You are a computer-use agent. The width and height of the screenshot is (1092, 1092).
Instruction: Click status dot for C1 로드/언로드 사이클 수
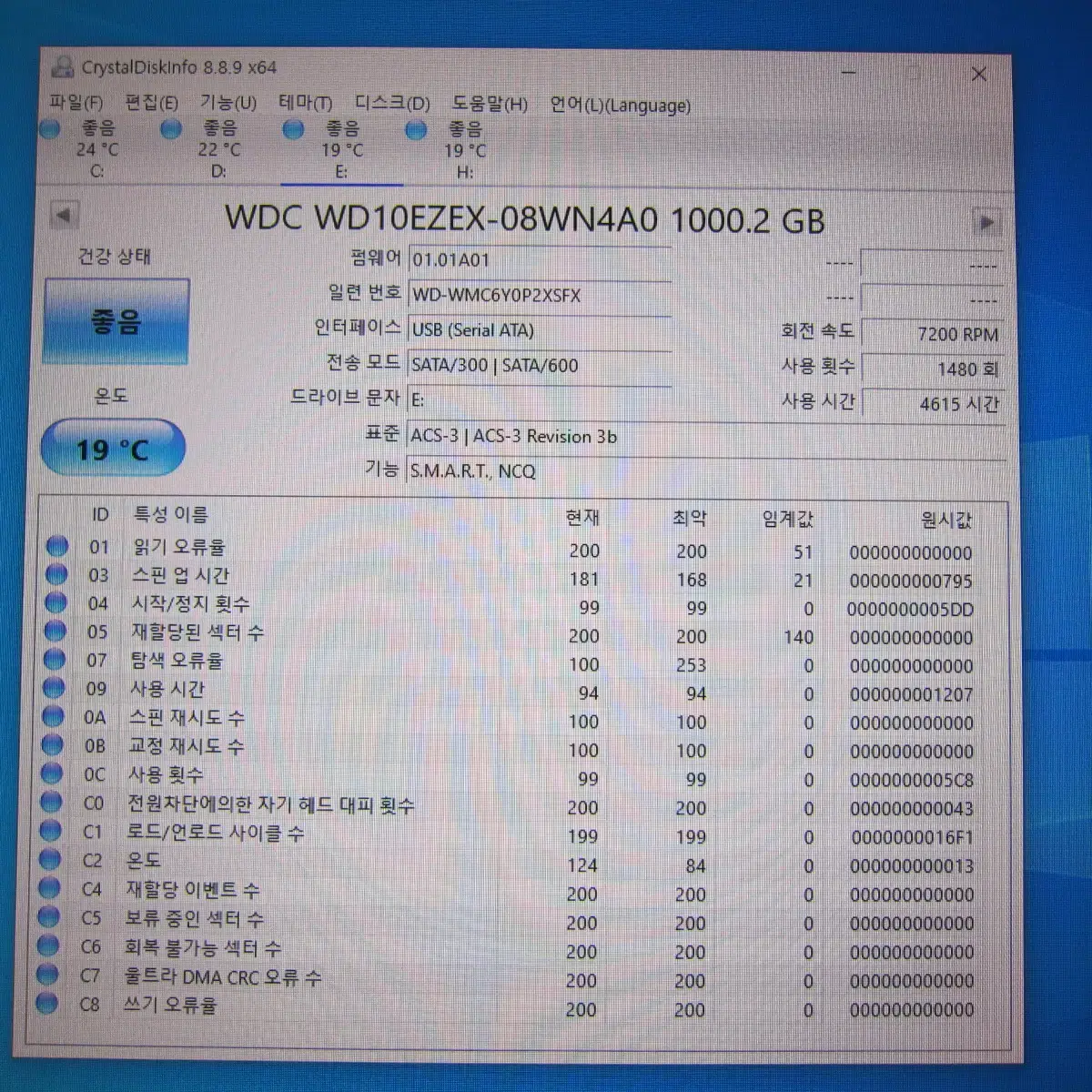pos(50,831)
